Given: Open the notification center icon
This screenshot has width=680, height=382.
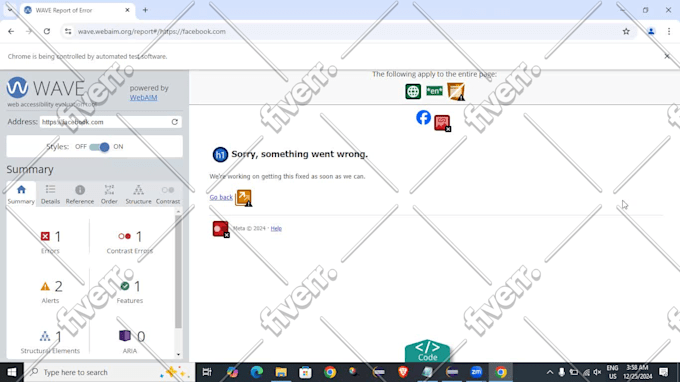Looking at the screenshot, I should click(664, 372).
